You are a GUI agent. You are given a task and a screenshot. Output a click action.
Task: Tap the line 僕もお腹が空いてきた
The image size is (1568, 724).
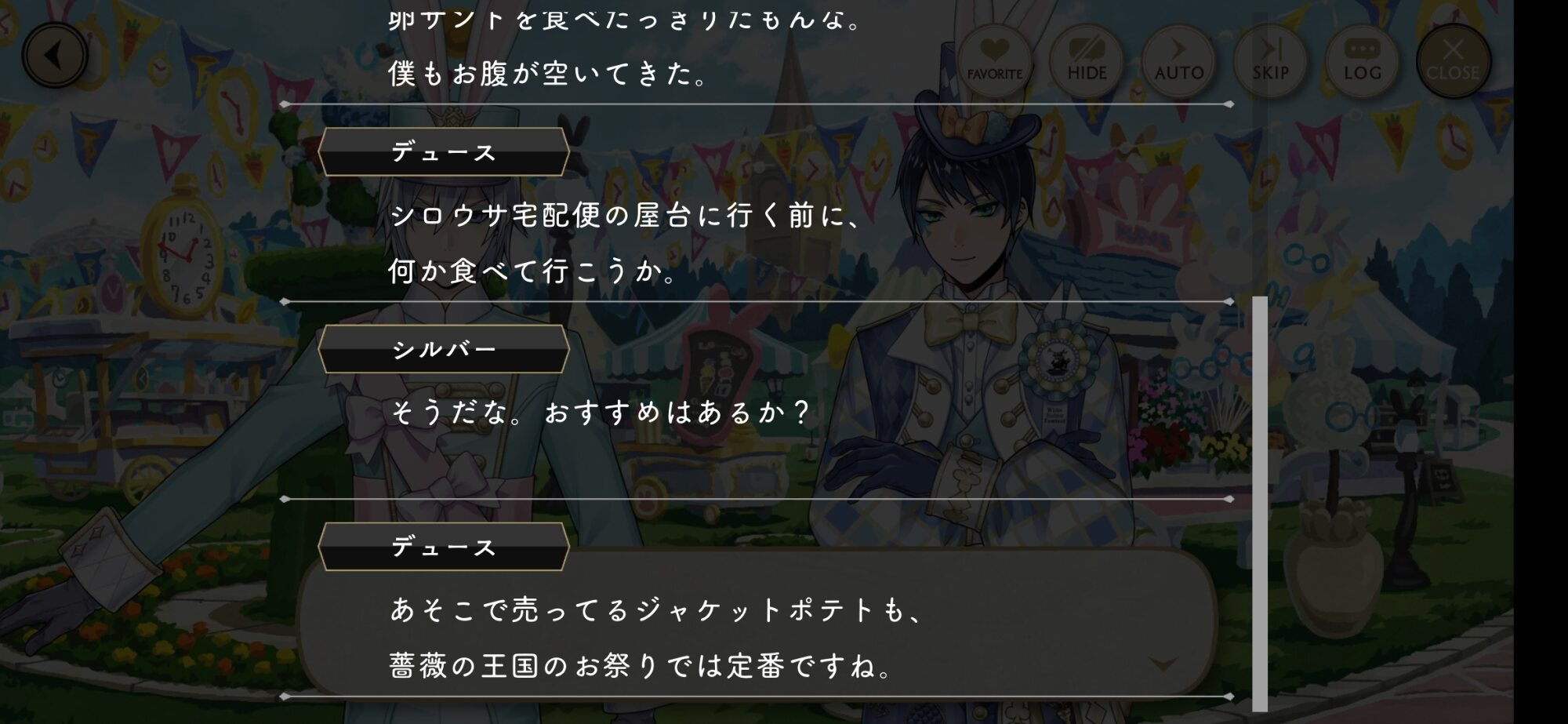click(x=549, y=74)
